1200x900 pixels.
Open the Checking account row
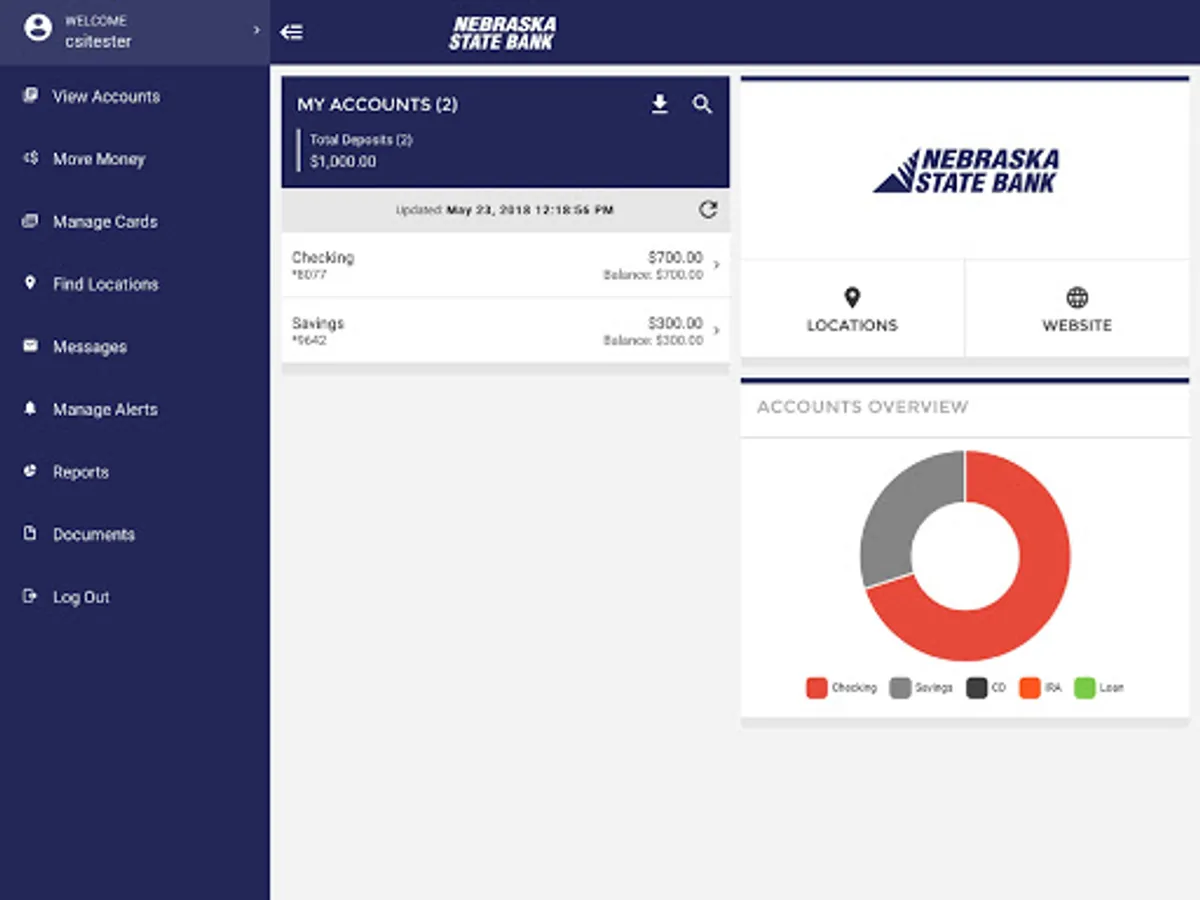pyautogui.click(x=505, y=265)
